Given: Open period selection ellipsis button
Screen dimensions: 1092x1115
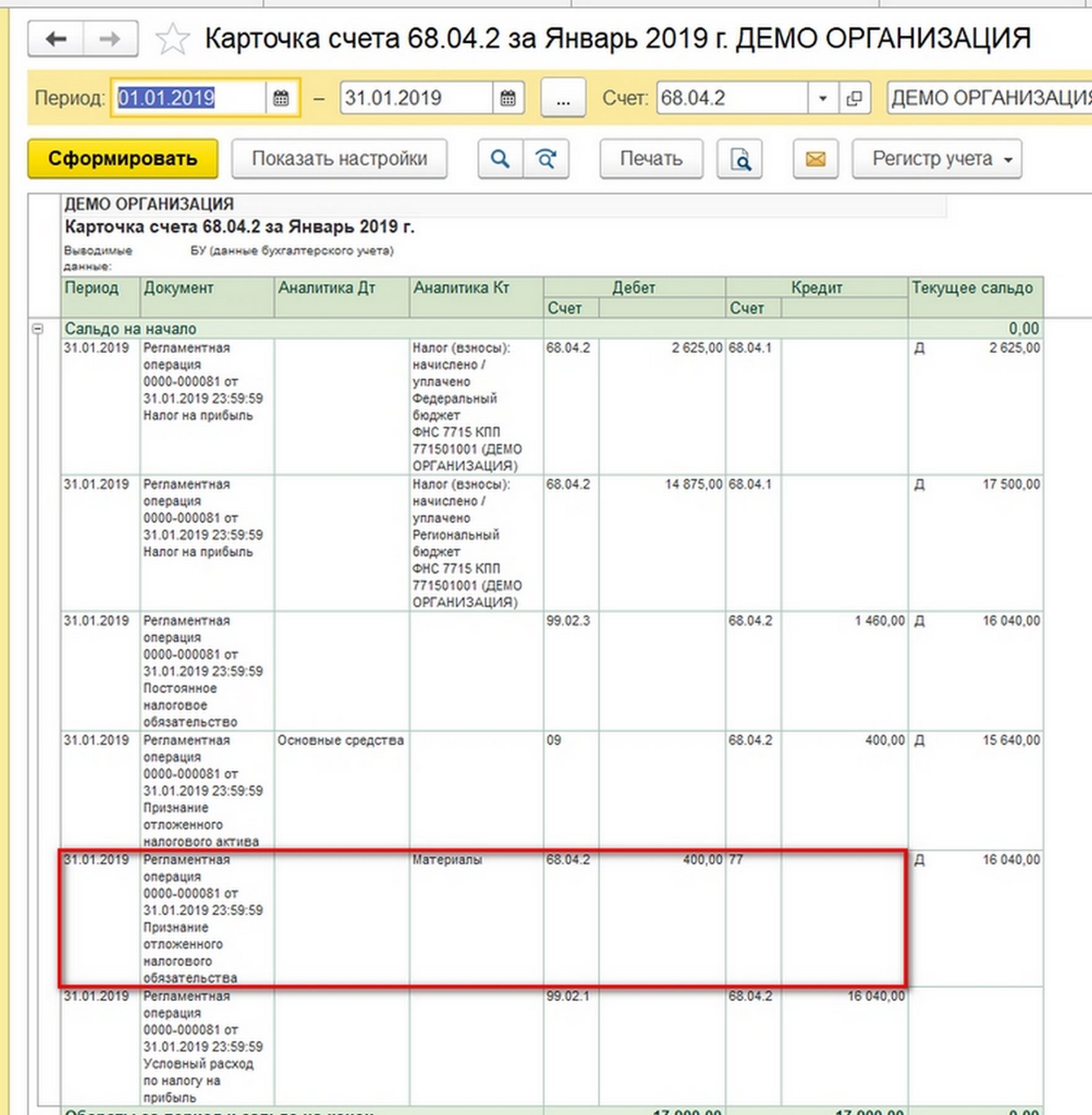Looking at the screenshot, I should coord(562,98).
